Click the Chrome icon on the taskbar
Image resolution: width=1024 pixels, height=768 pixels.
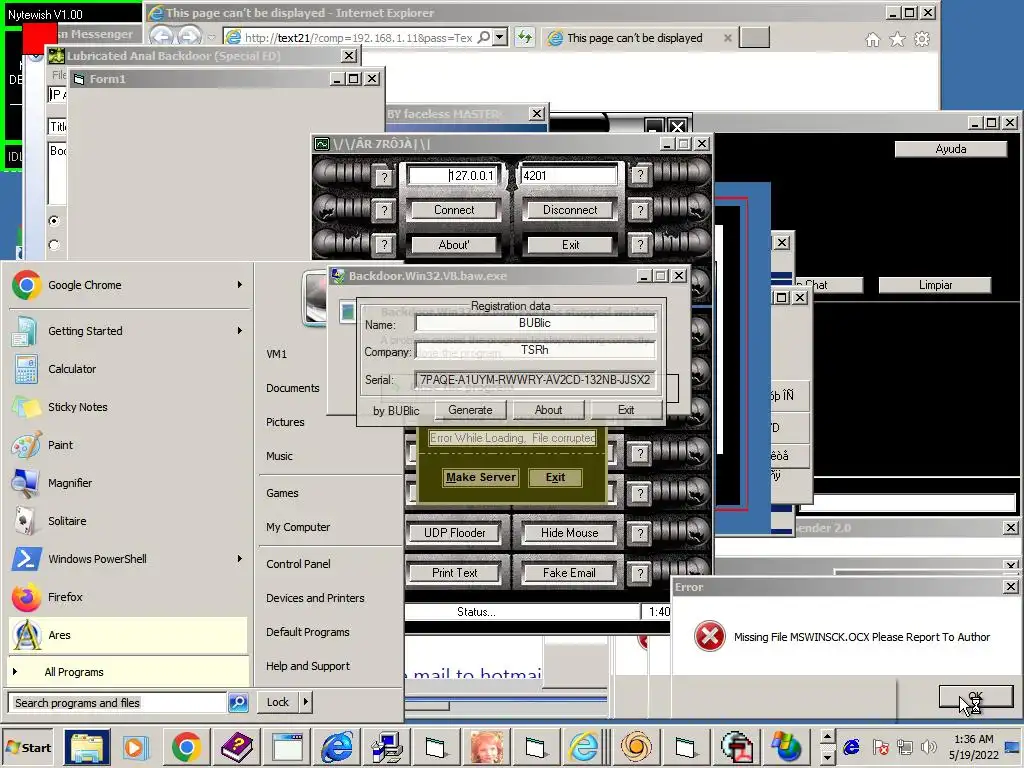(186, 747)
